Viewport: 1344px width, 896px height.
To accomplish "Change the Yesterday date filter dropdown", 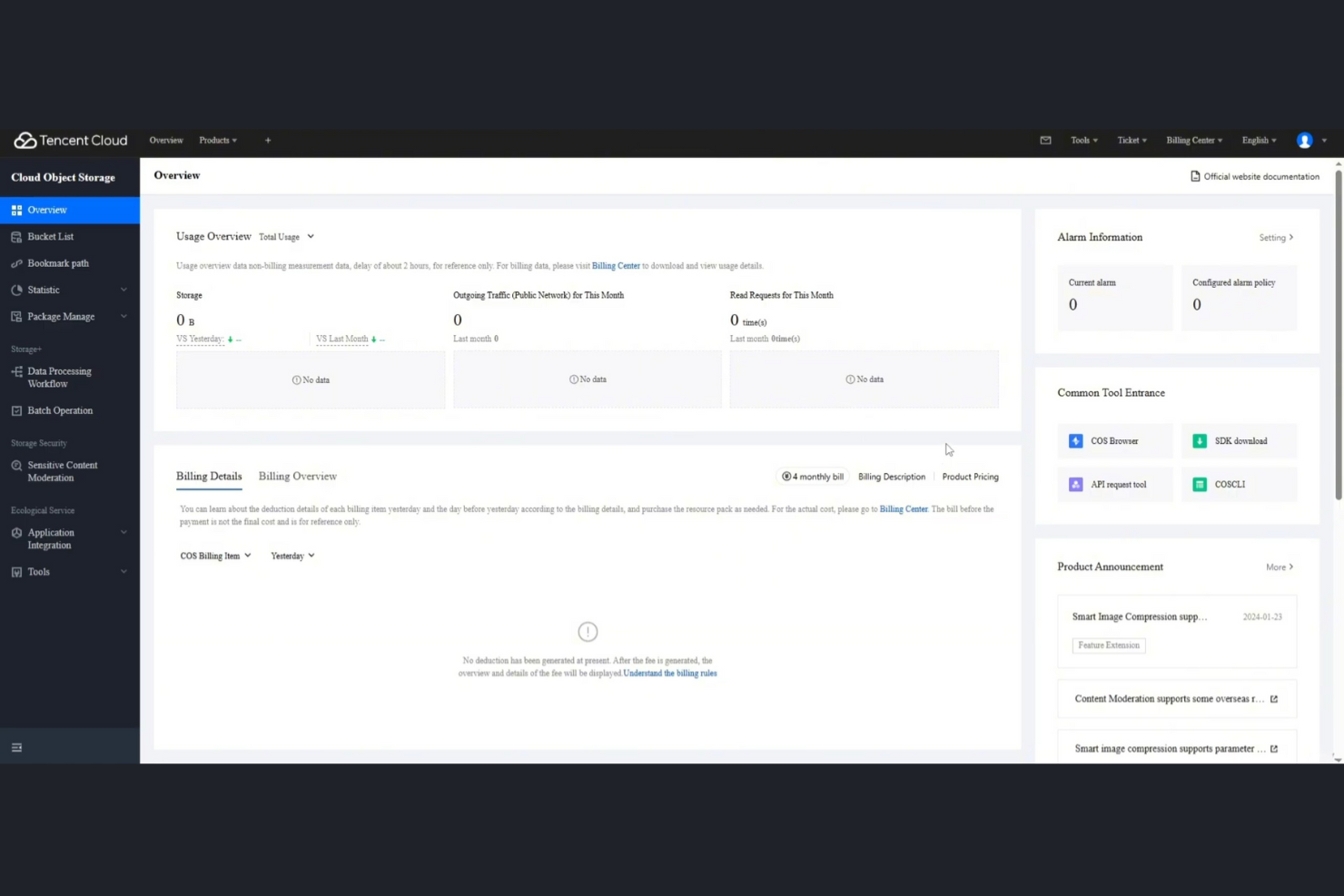I will [x=292, y=555].
